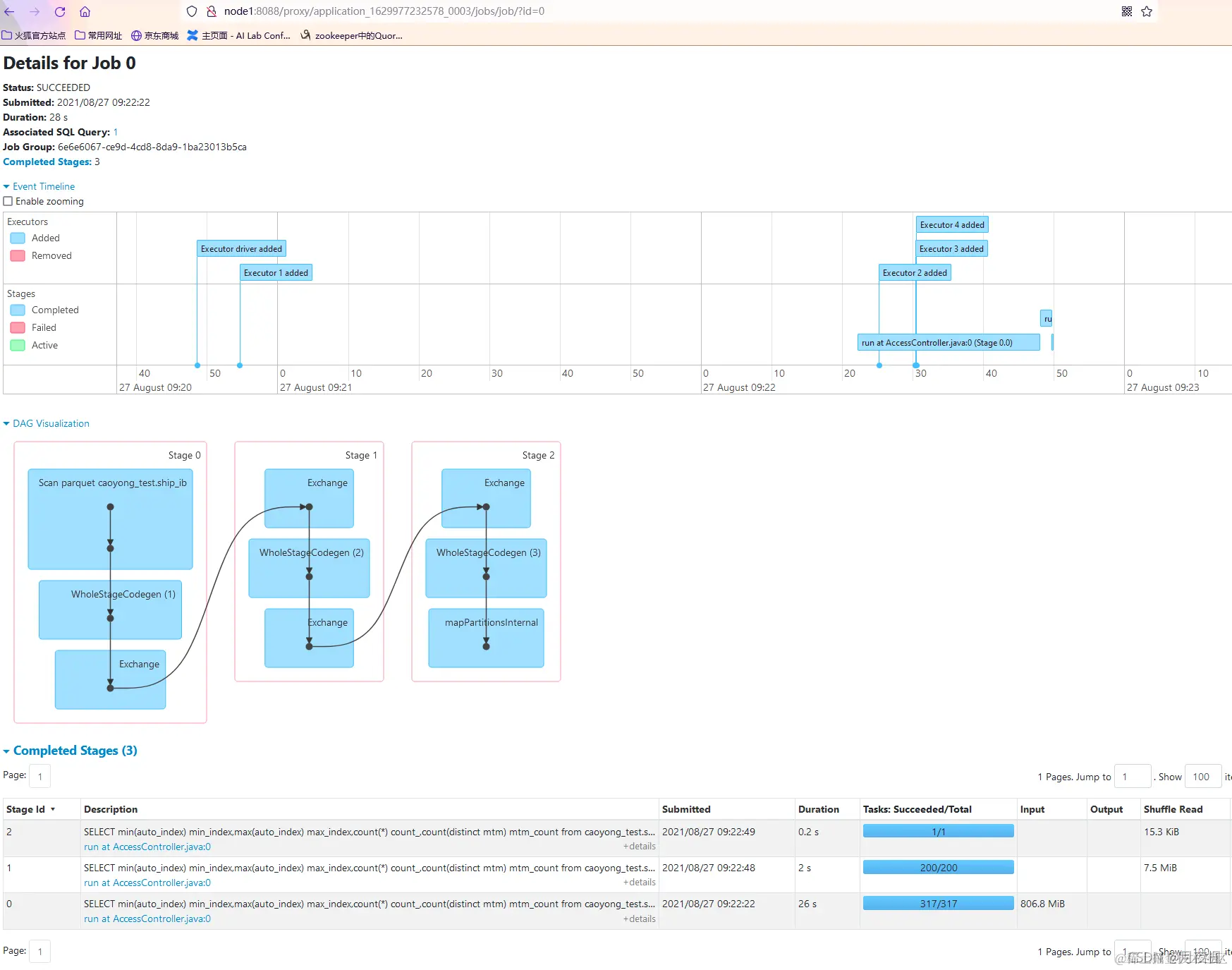Go back with browser back arrow
Screen dimensions: 1232x970
9,11
